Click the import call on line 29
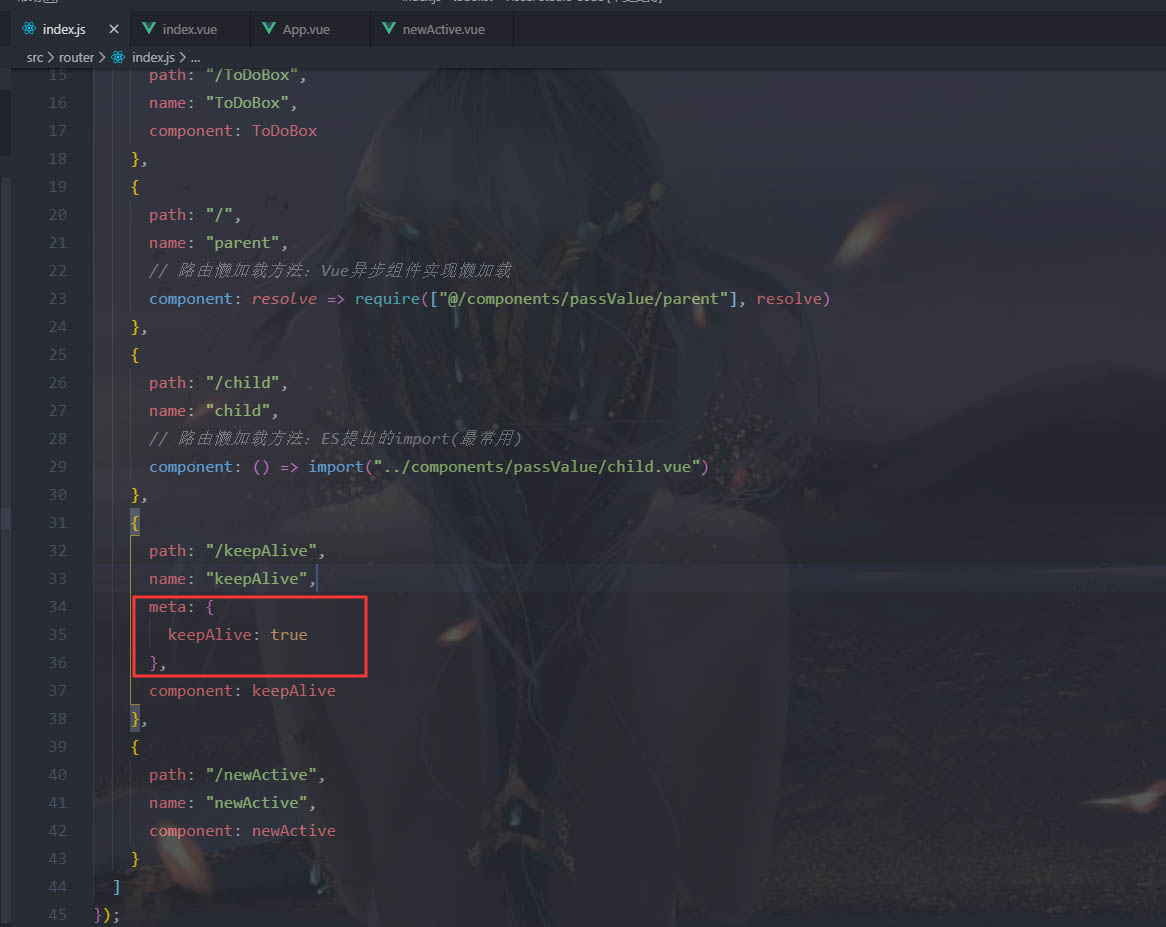The width and height of the screenshot is (1166, 927). tap(335, 467)
